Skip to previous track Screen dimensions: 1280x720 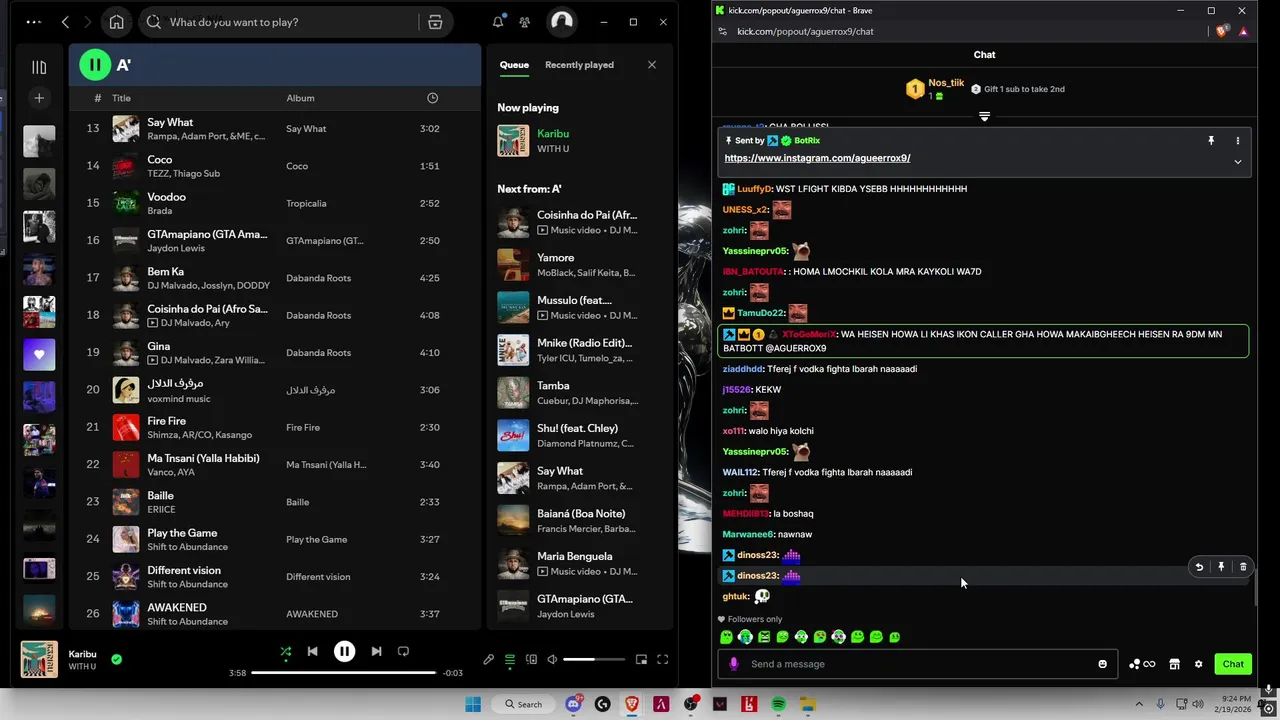(x=312, y=651)
